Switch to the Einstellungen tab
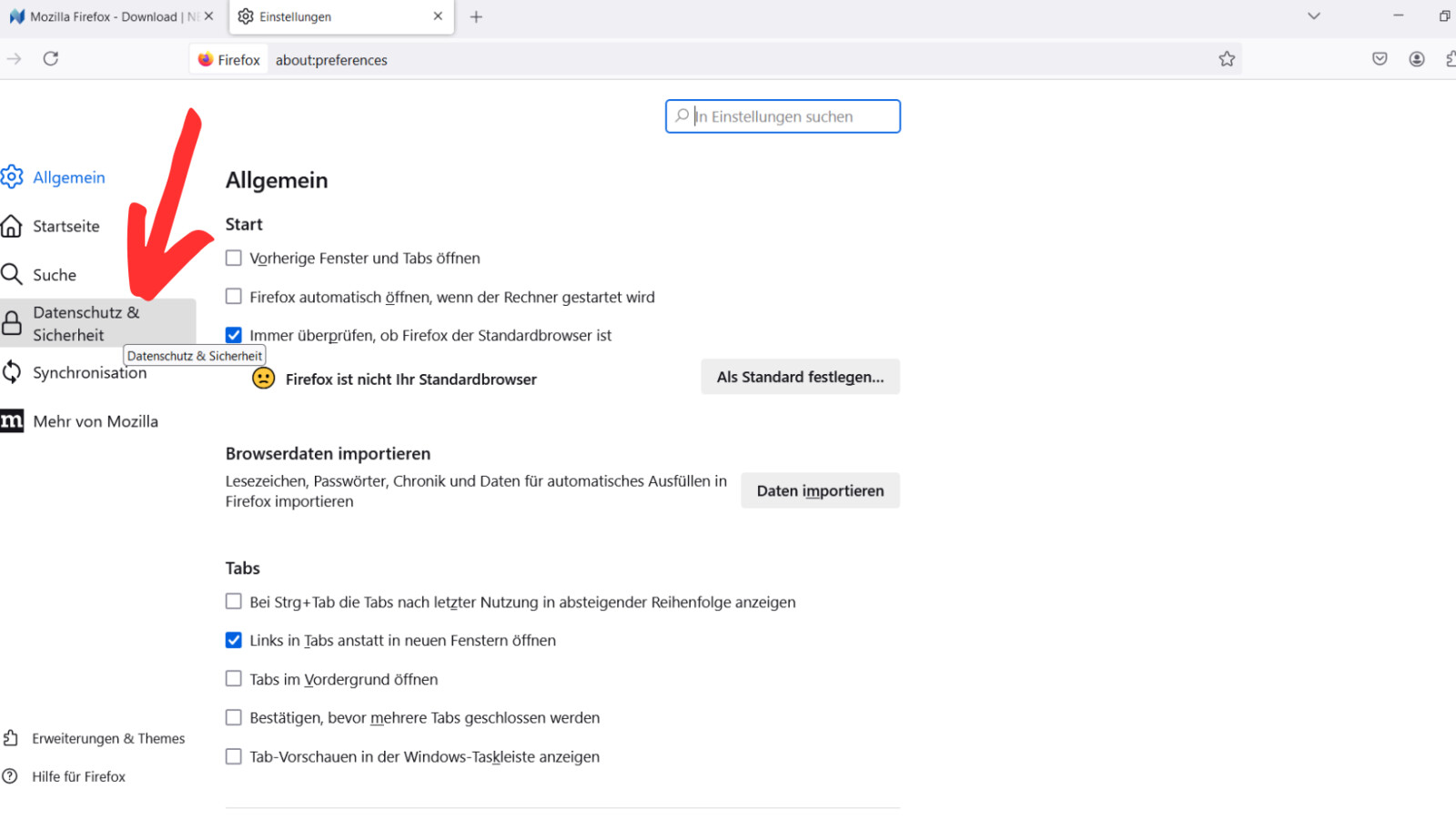The image size is (1456, 819). click(341, 16)
